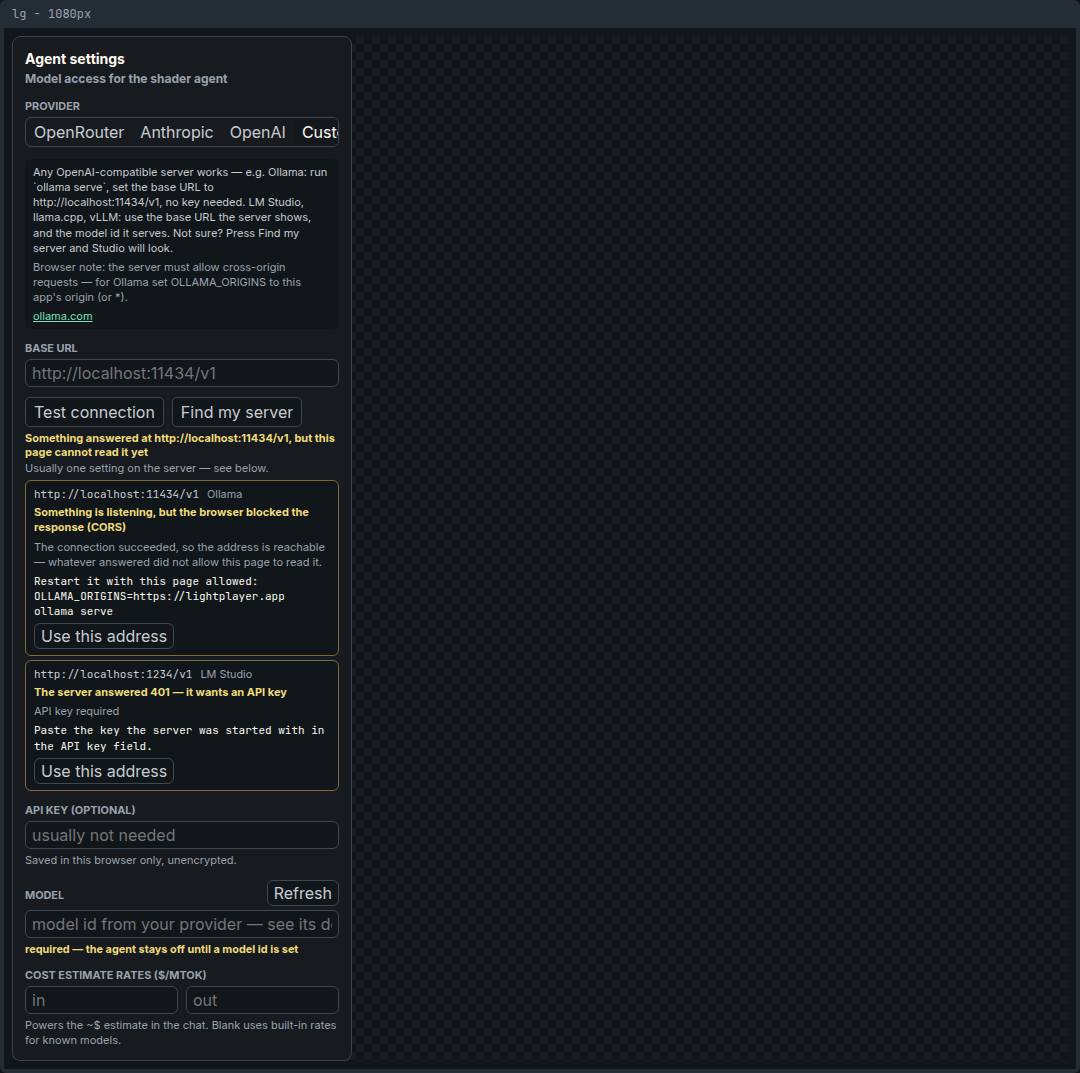Select 'The server answered 401' message

160,692
